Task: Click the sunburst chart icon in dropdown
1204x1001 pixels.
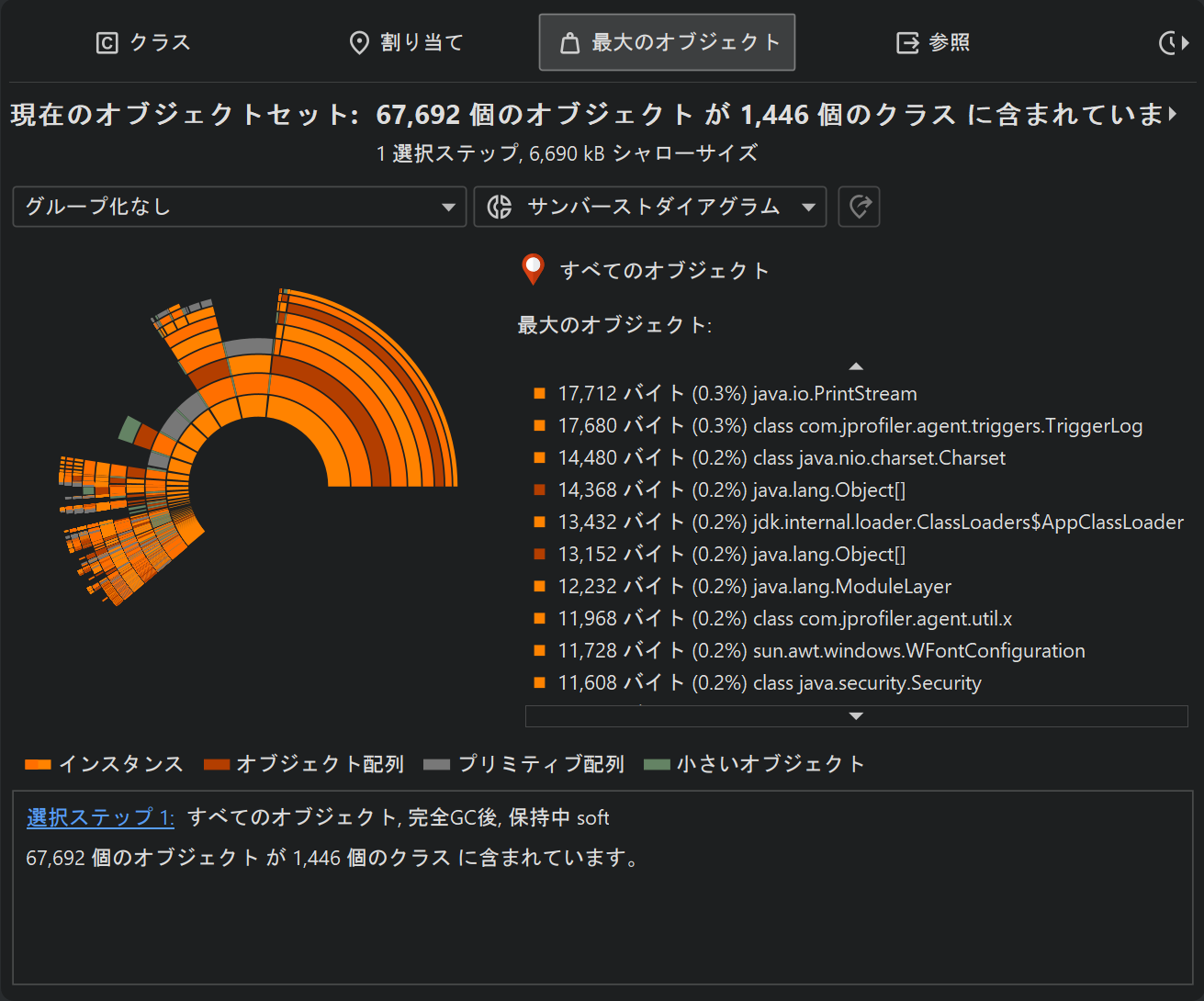Action: 500,207
